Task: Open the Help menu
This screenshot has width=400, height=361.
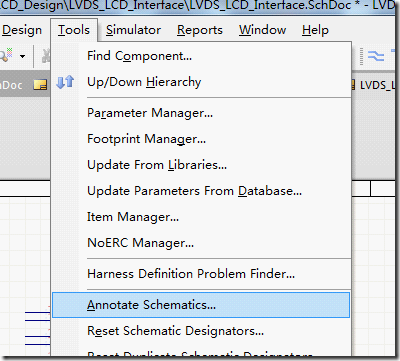Action: coord(315,30)
